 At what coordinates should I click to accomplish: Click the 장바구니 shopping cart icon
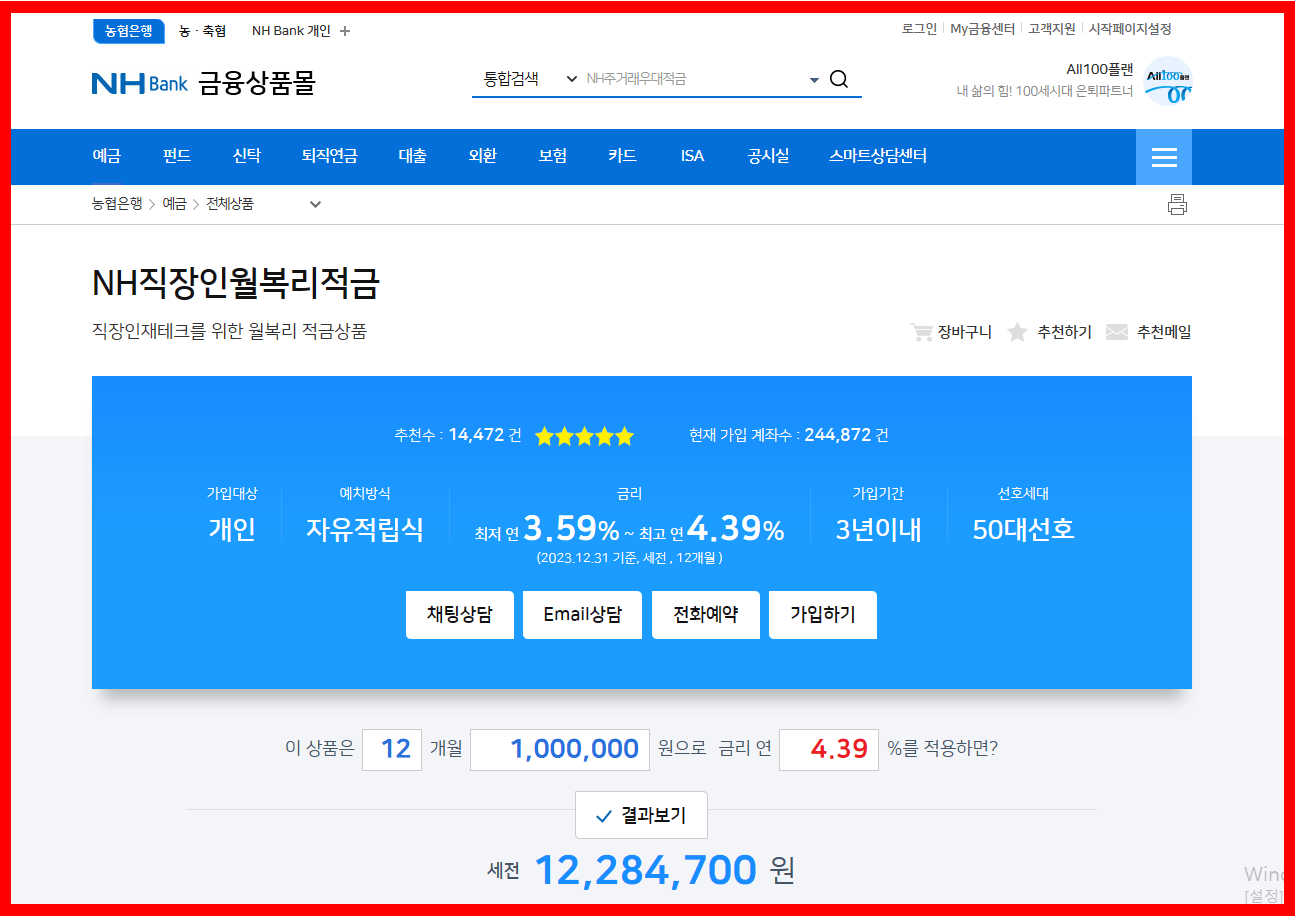click(921, 331)
